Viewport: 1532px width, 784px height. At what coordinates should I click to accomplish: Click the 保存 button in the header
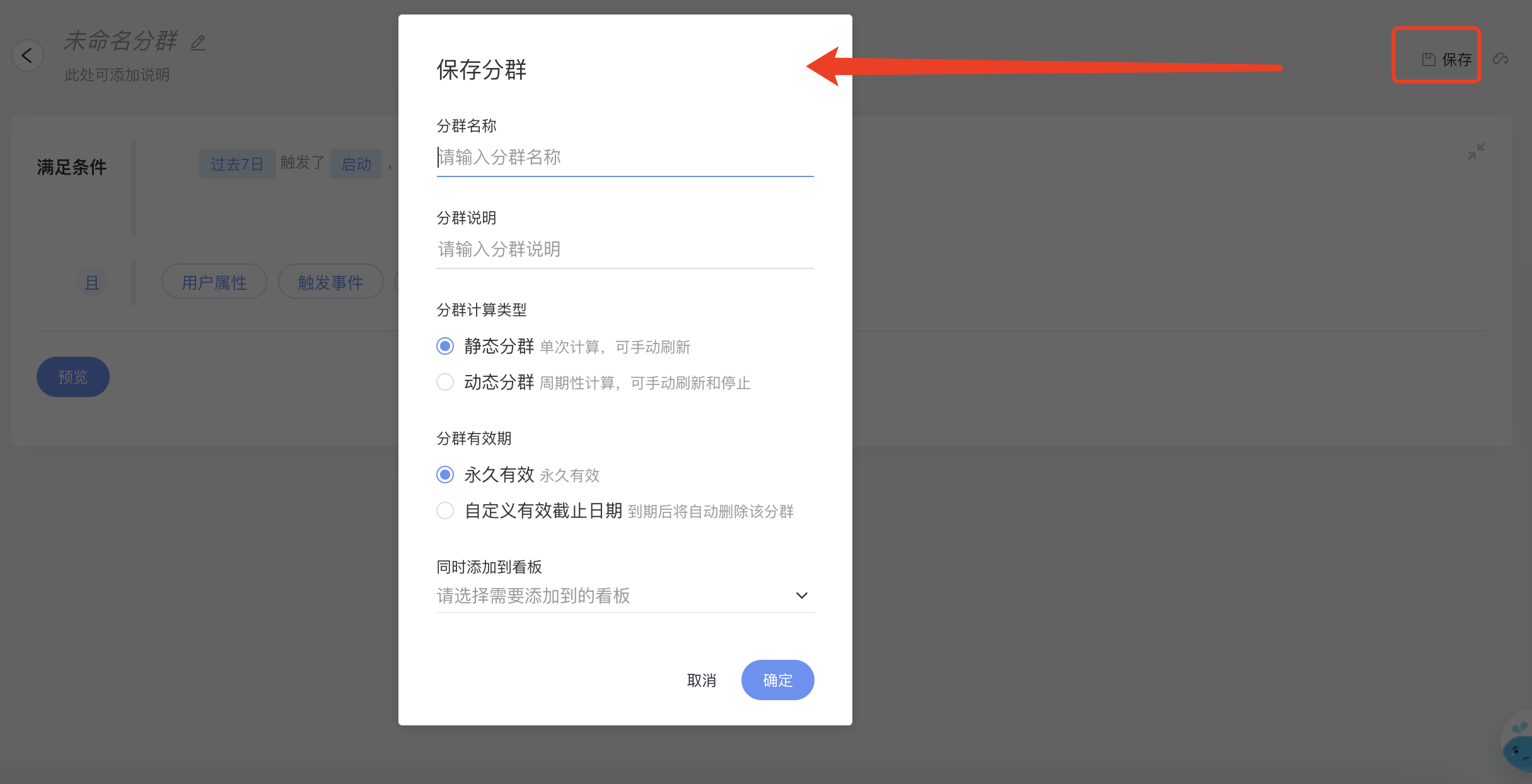click(1446, 59)
